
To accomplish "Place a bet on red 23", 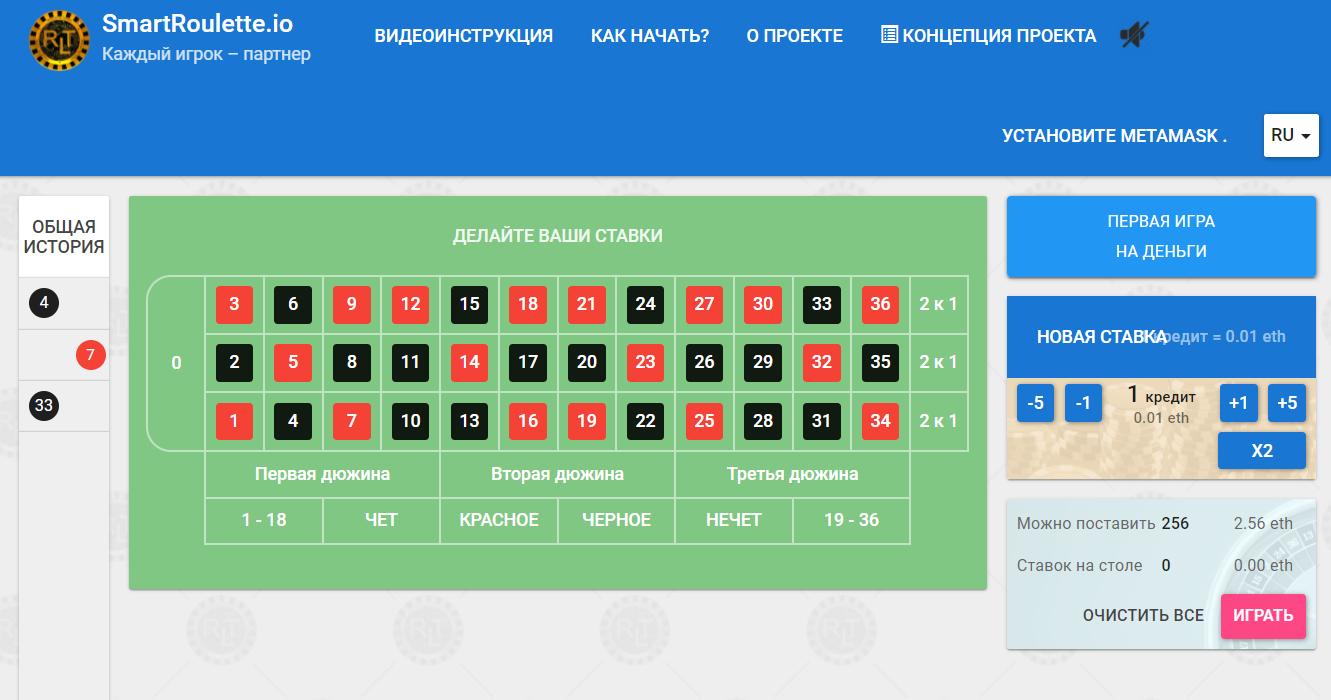I will click(646, 362).
